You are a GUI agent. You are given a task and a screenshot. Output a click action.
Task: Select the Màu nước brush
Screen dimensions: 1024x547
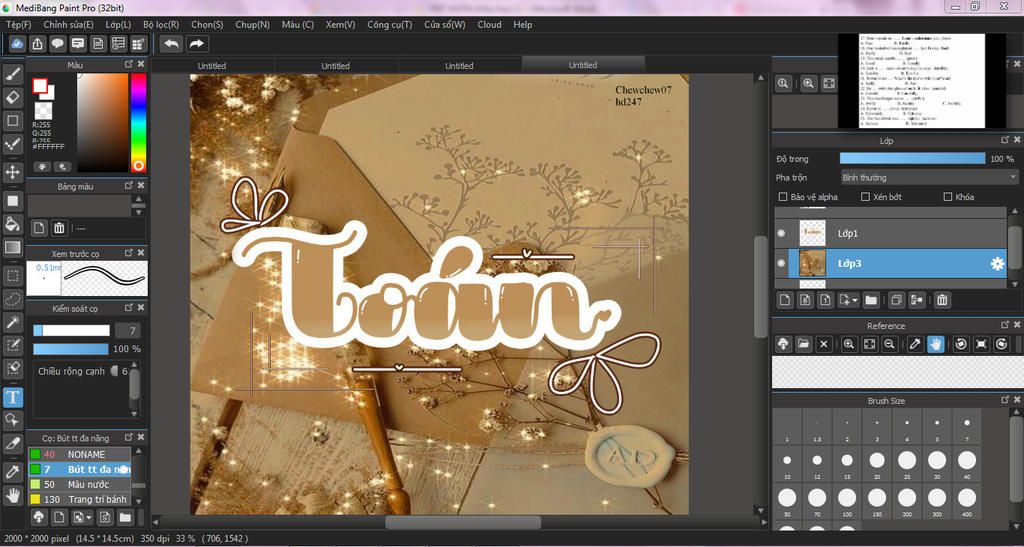click(79, 484)
